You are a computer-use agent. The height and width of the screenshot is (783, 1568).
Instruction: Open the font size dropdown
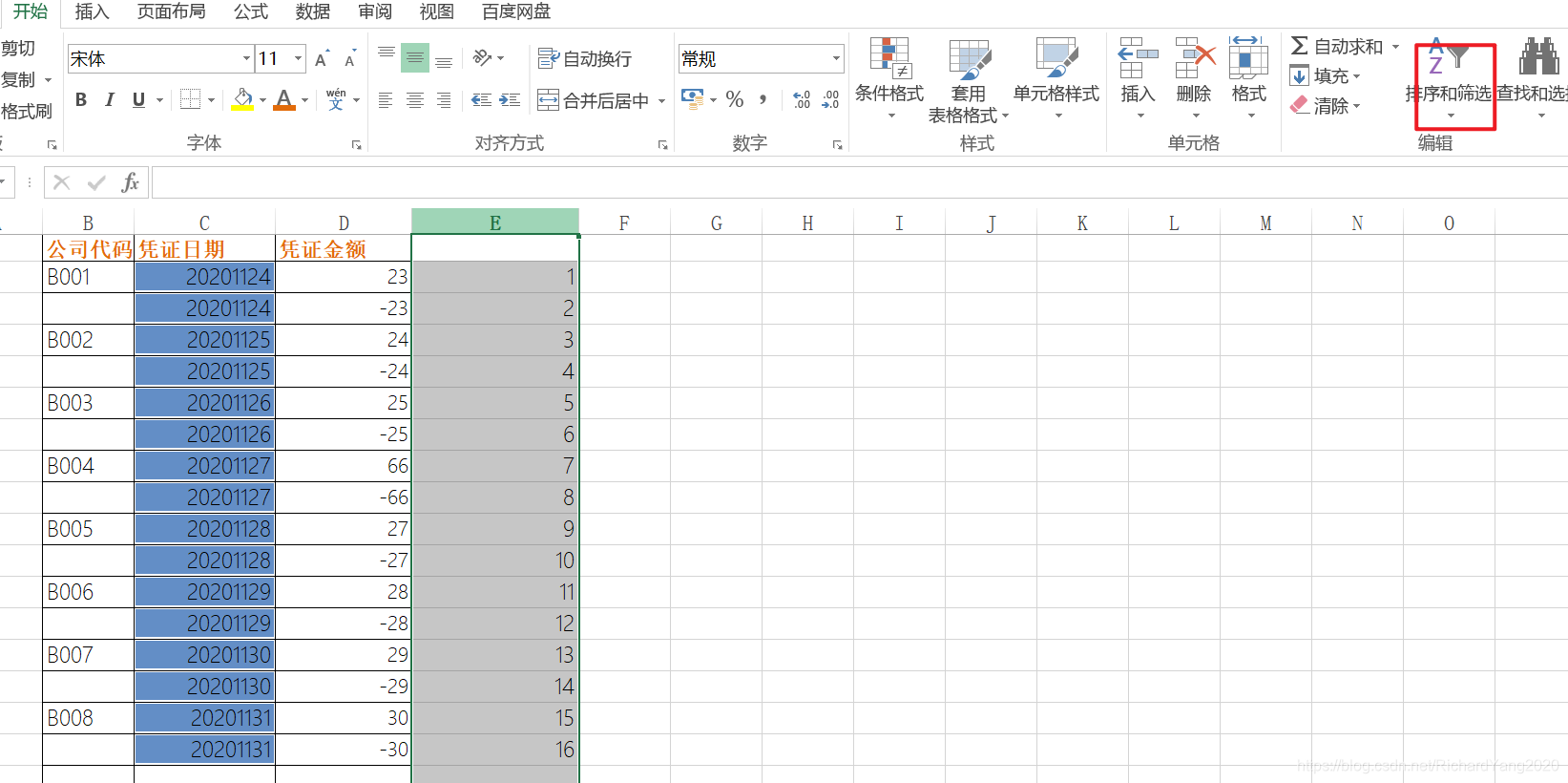click(299, 58)
